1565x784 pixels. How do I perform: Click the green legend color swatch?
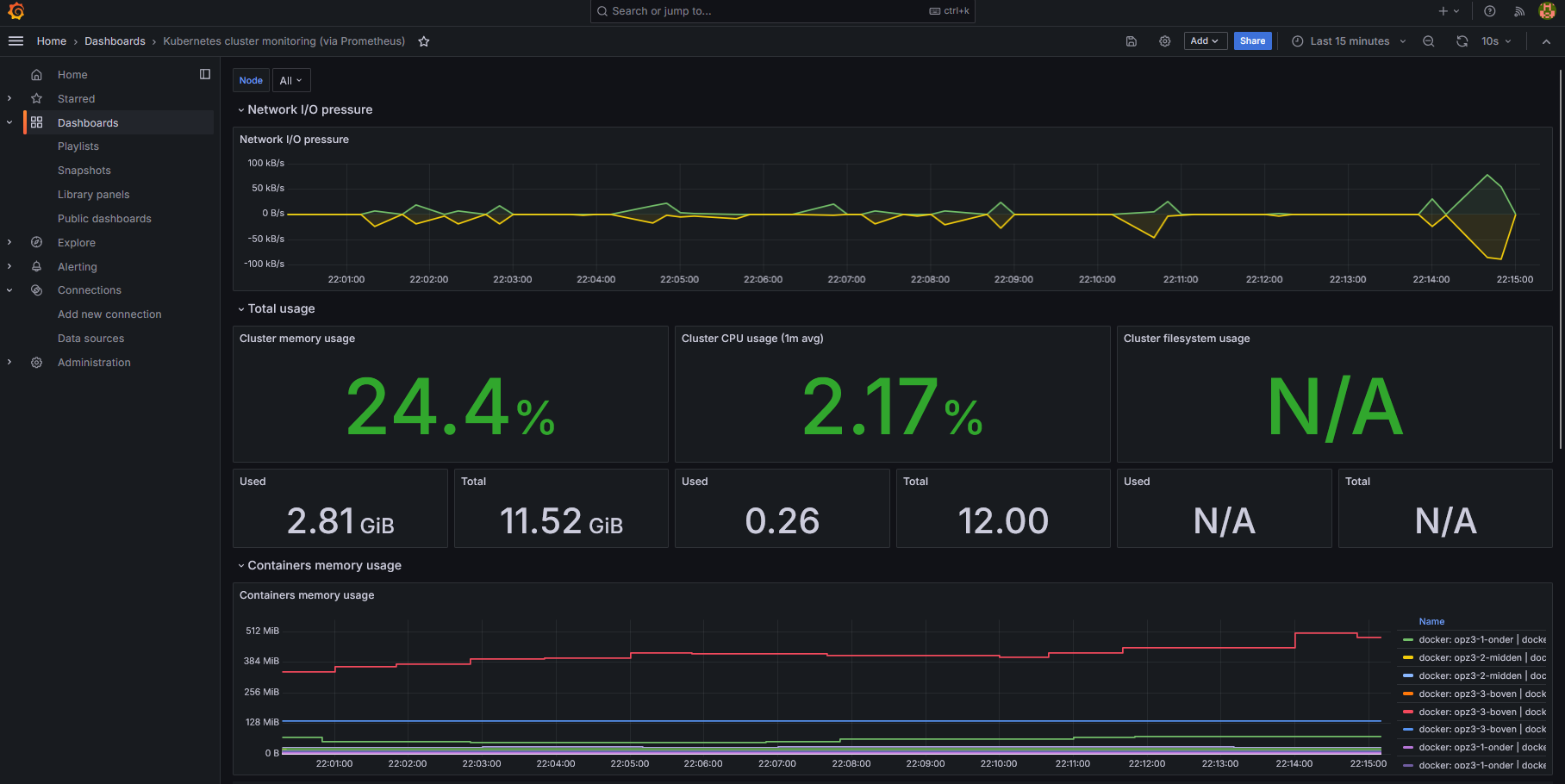click(x=1408, y=640)
